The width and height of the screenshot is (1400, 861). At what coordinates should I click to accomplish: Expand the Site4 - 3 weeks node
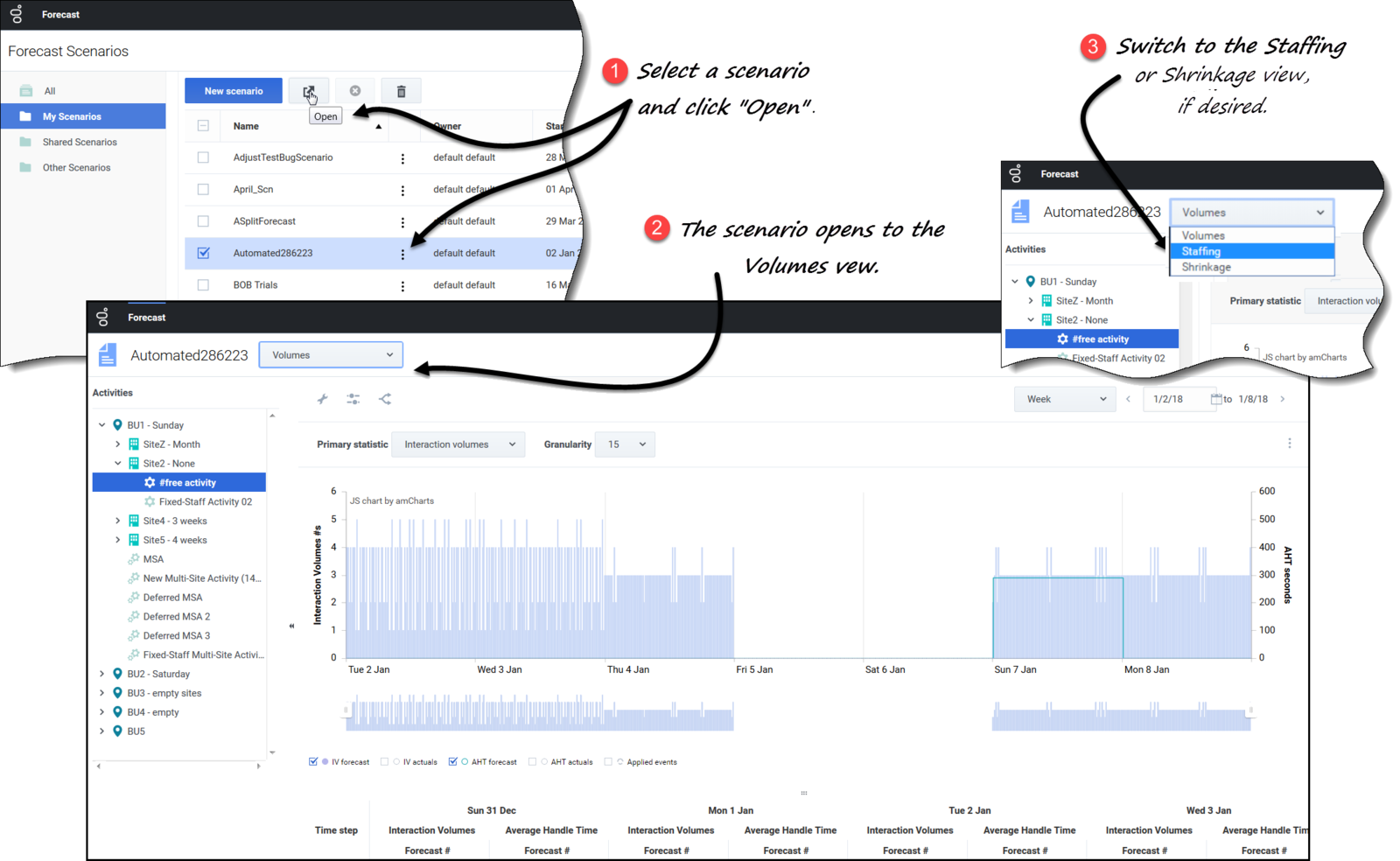pos(118,521)
